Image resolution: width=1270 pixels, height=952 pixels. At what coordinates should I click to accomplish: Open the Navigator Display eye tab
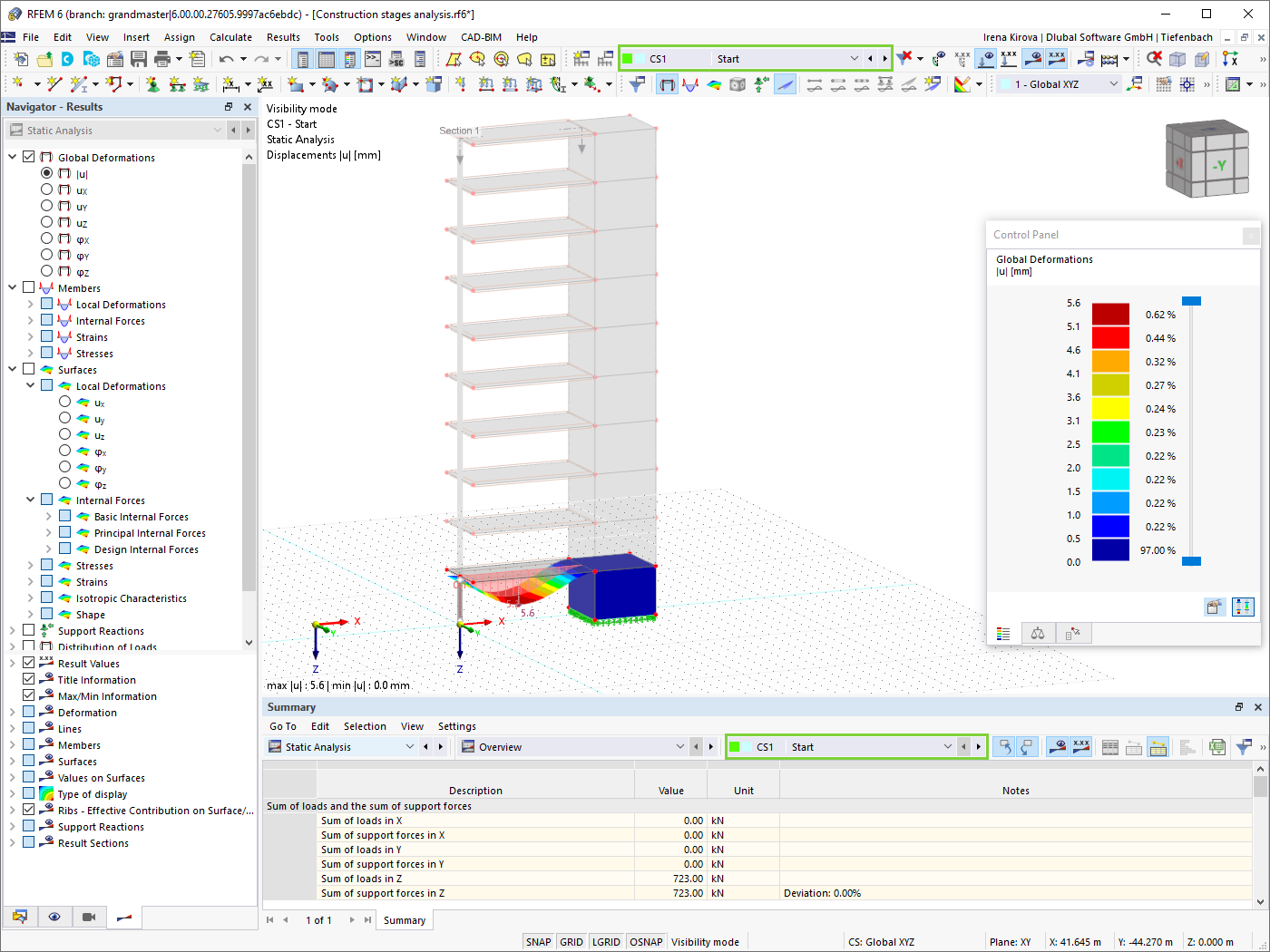pyautogui.click(x=54, y=917)
